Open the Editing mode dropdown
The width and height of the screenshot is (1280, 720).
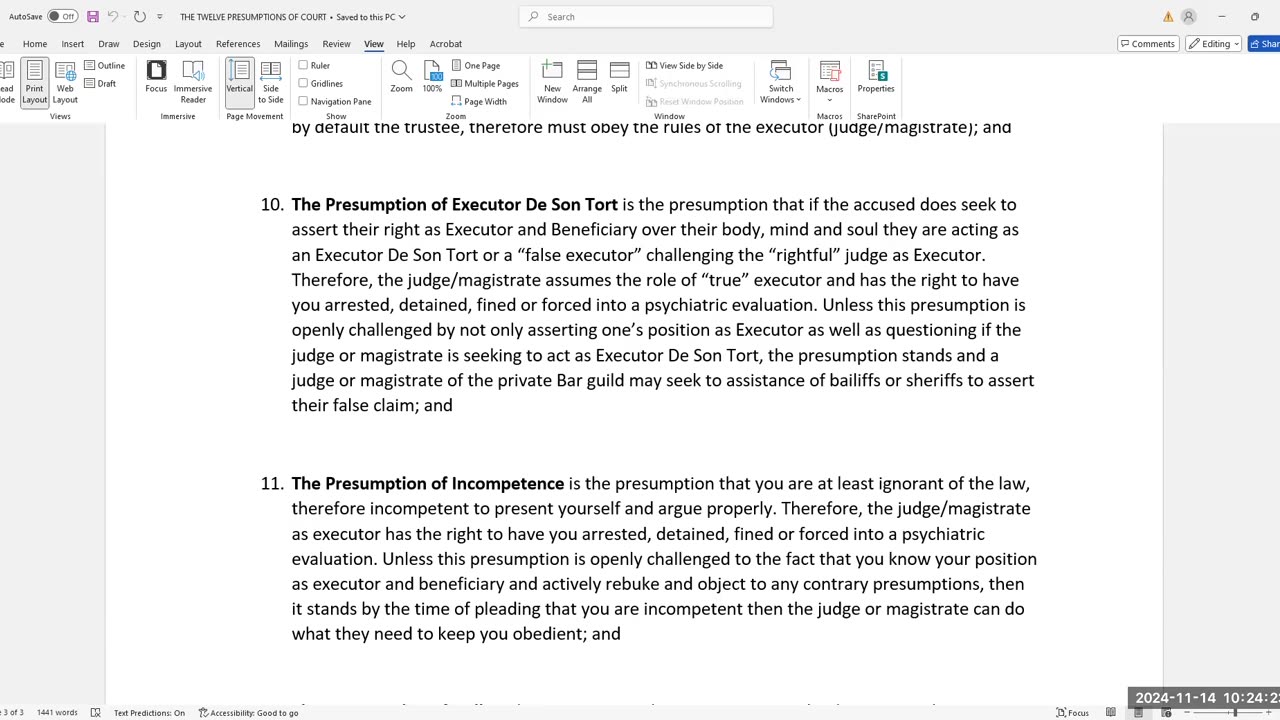(x=1213, y=44)
